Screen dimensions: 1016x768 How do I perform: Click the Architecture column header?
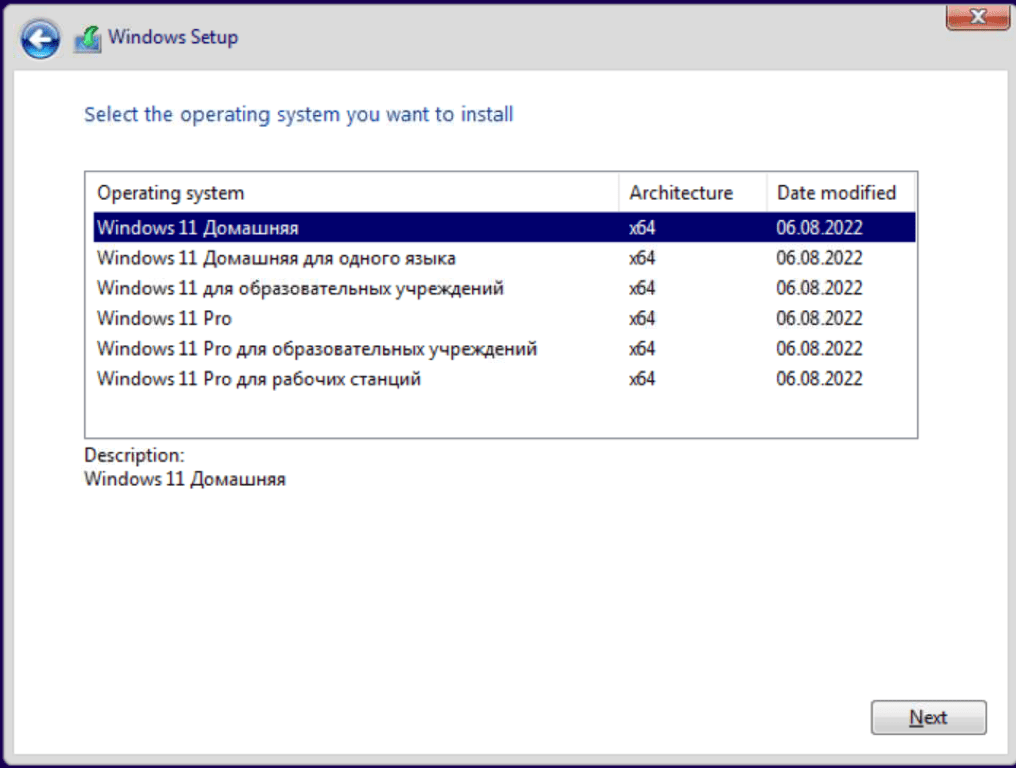point(681,193)
